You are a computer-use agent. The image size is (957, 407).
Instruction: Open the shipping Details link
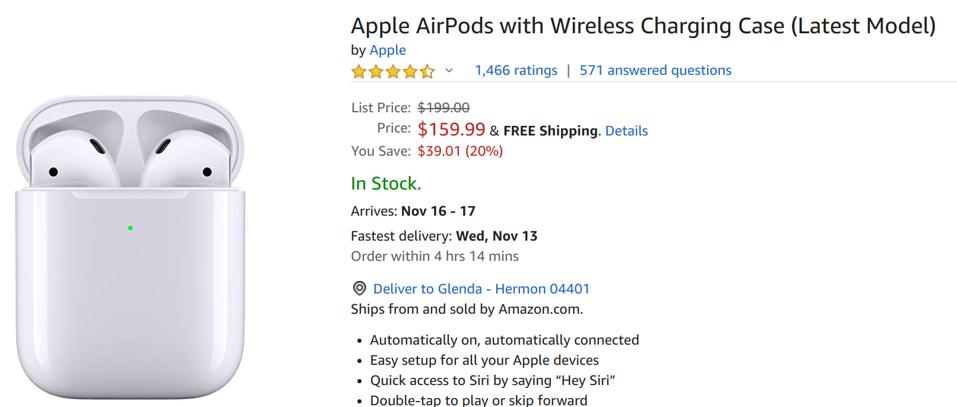(x=626, y=130)
